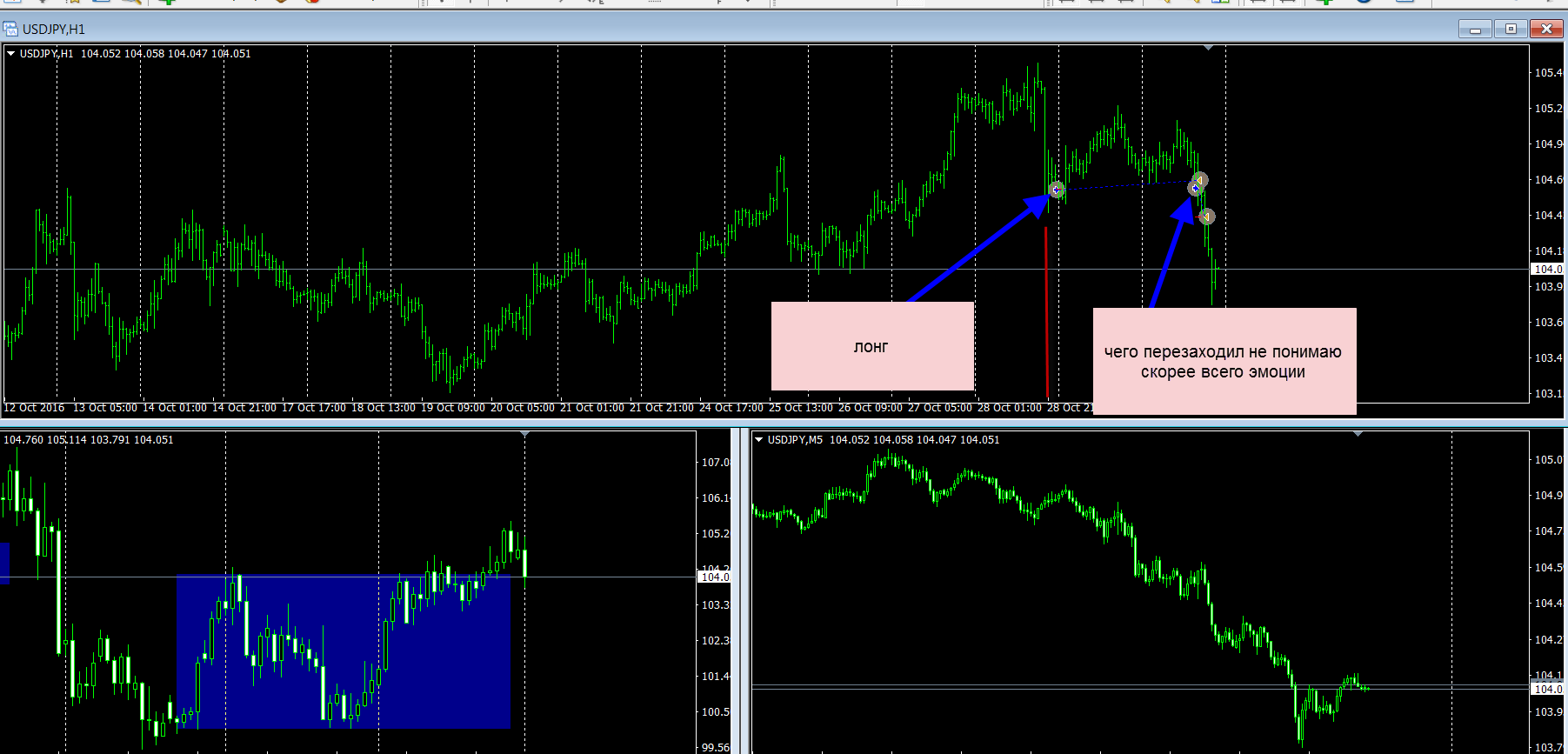
Task: Click the 27 Oct 05:00 time label
Action: (x=940, y=407)
